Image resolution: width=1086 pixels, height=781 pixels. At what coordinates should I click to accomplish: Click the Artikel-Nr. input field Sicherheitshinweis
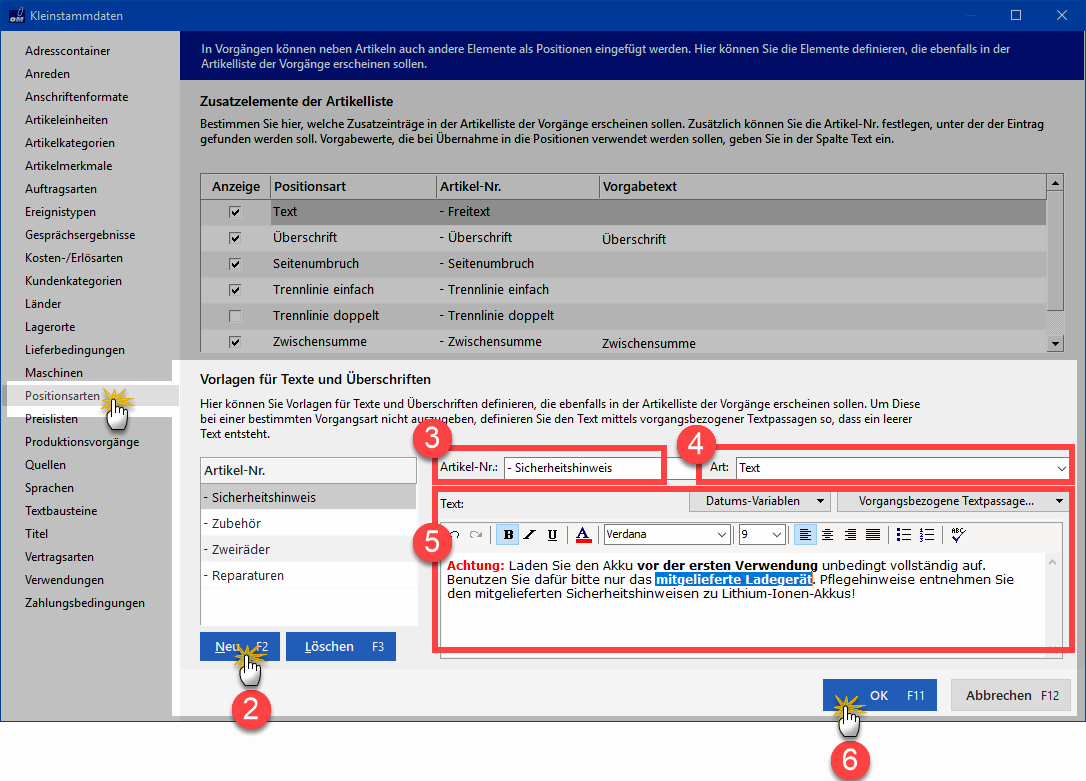click(582, 468)
